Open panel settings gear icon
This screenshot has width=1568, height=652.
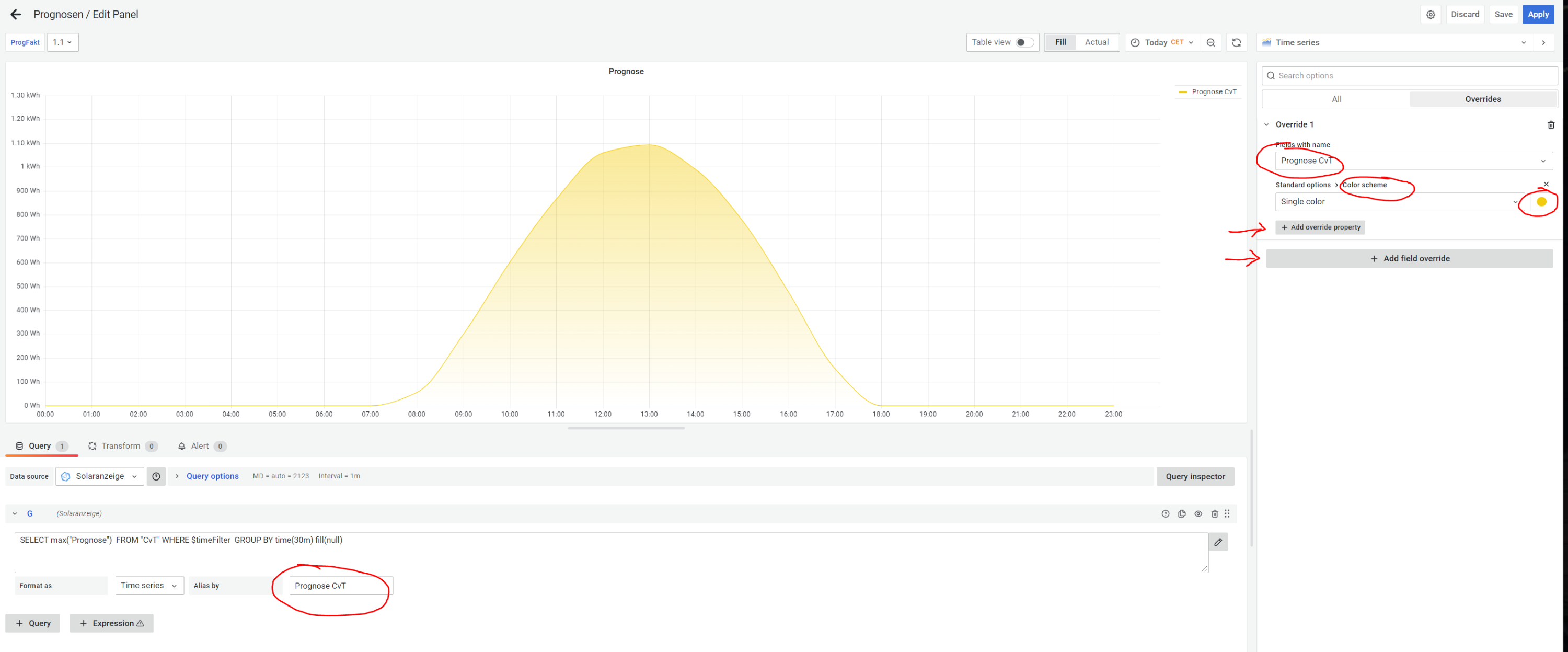tap(1431, 15)
